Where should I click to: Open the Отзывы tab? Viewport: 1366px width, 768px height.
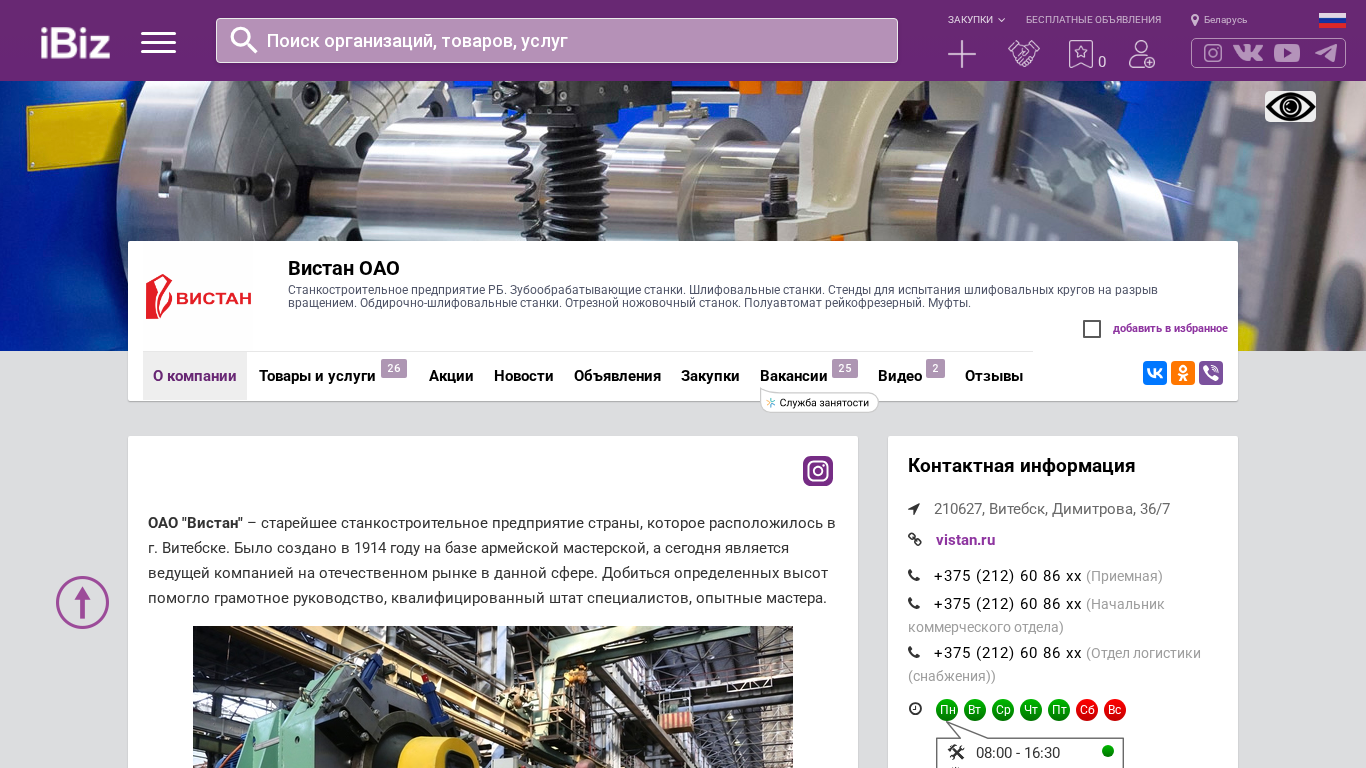click(x=994, y=376)
